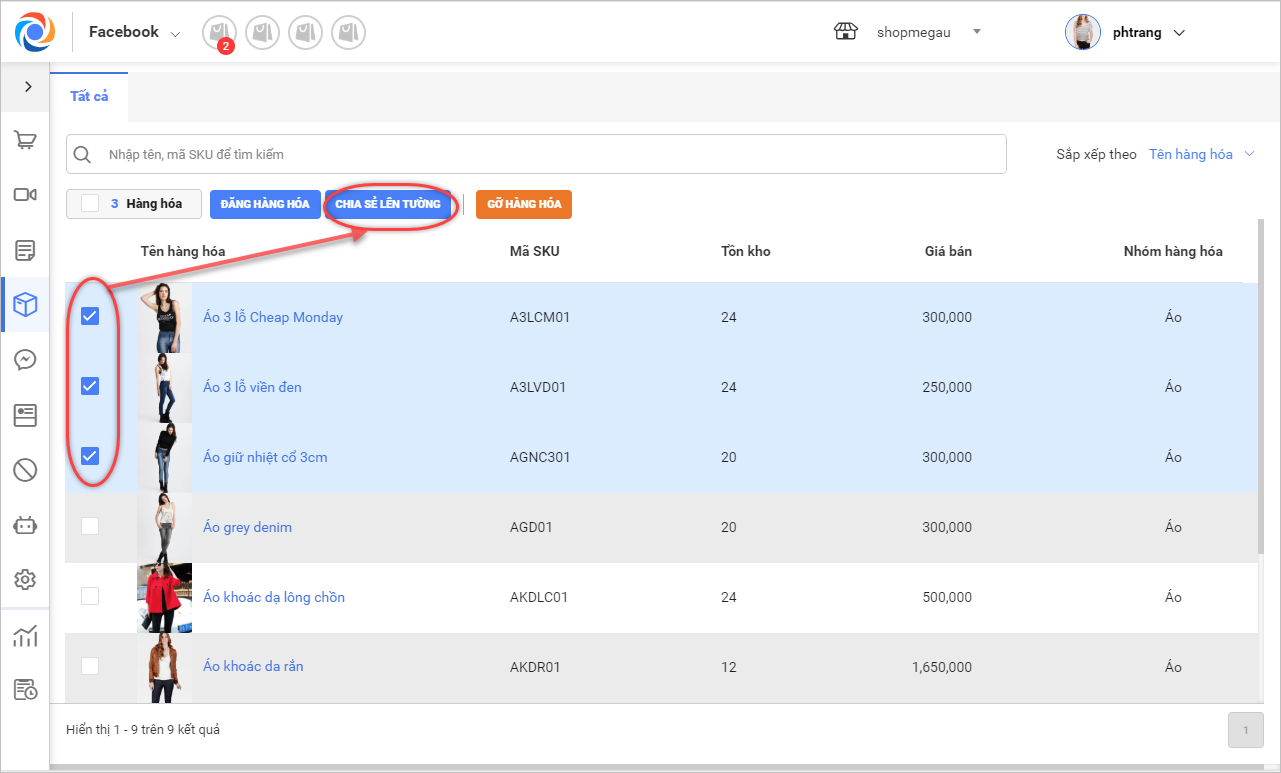Open the Messenger chat icon in sidebar
Screen dimensions: 1281x773
pyautogui.click(x=25, y=360)
